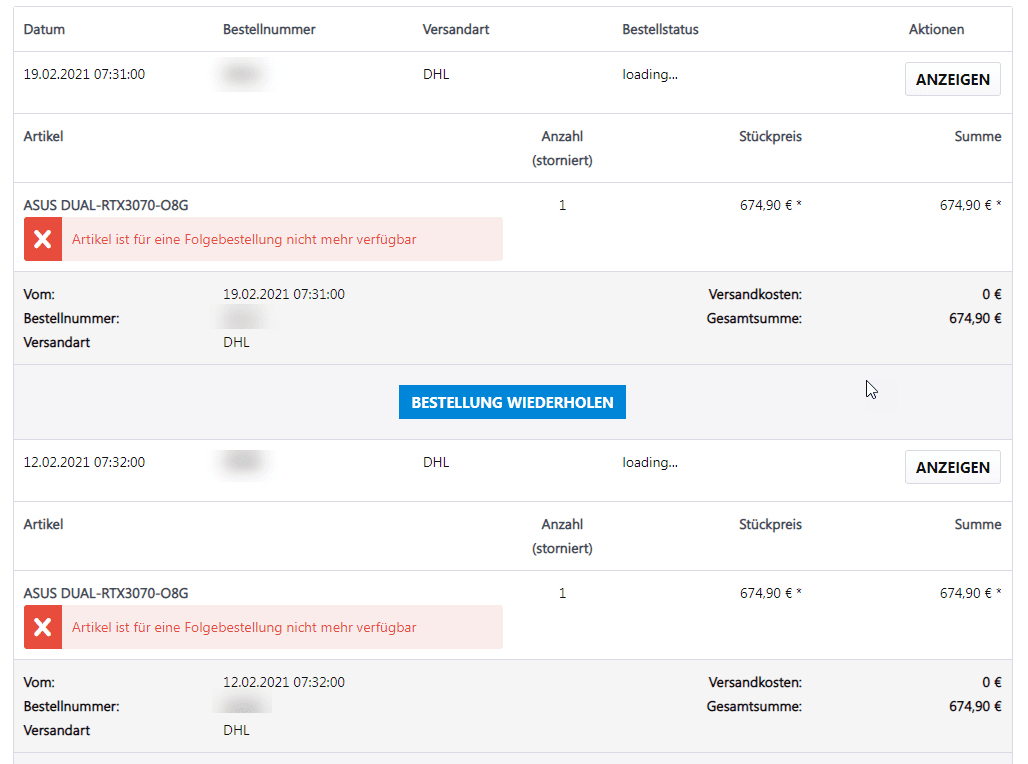Click the unavailable-article message in the 19.02.2021 order

tap(244, 240)
